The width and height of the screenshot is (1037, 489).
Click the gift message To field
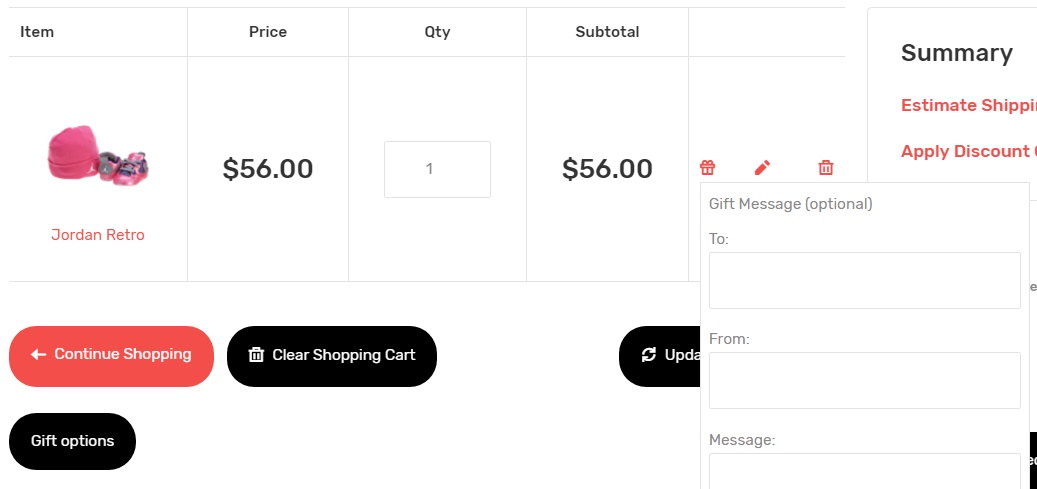click(864, 280)
